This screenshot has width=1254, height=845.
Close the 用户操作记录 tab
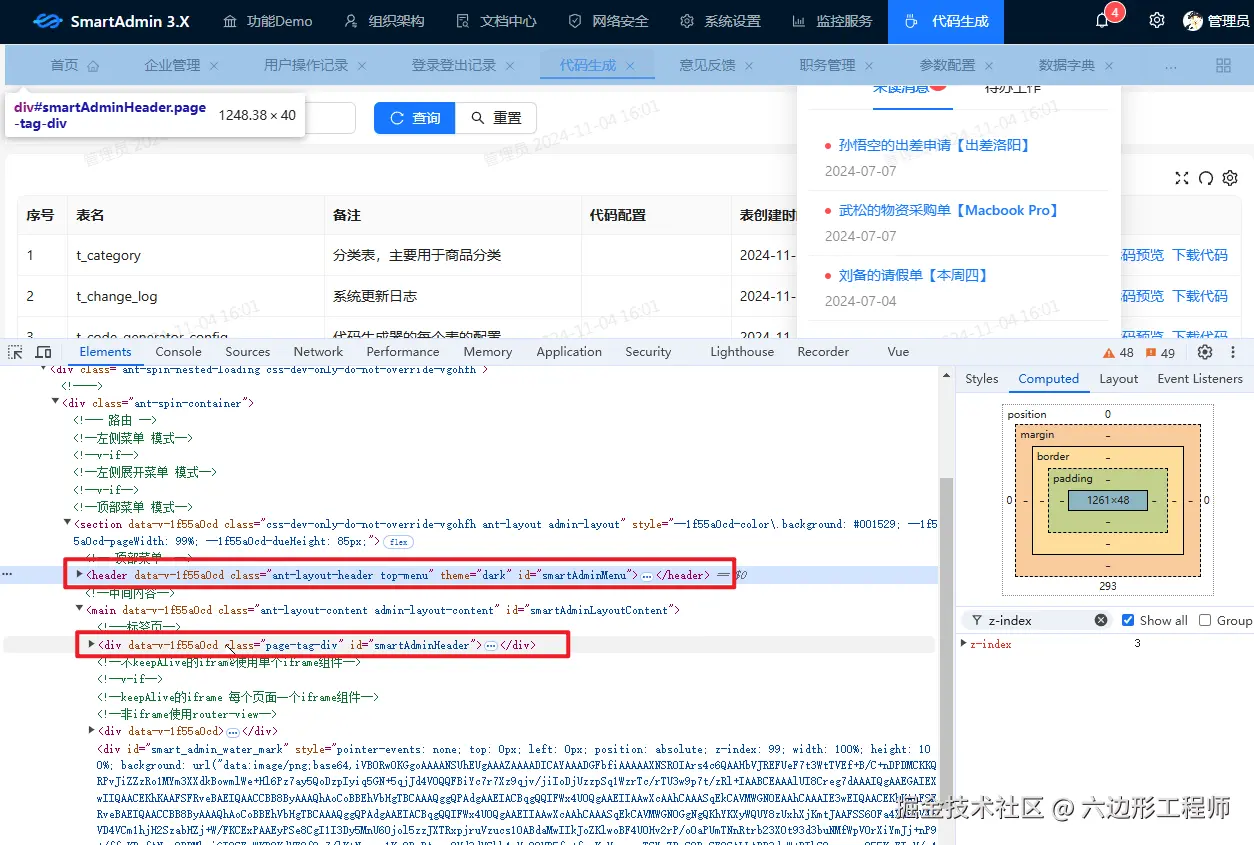(x=362, y=65)
